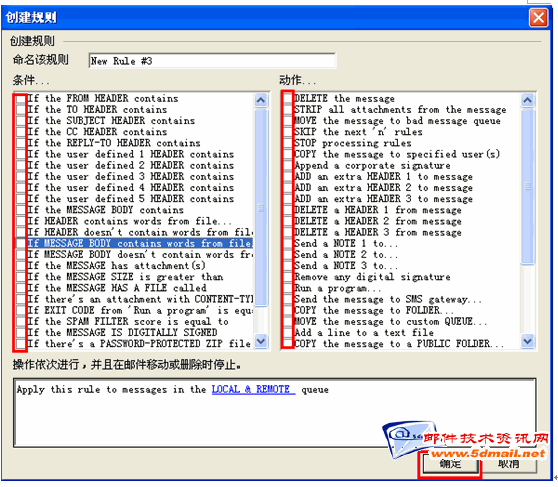Image resolution: width=558 pixels, height=487 pixels.
Task: Check 'If the SUBJECT HEADER contains' checkbox
Action: tap(21, 121)
